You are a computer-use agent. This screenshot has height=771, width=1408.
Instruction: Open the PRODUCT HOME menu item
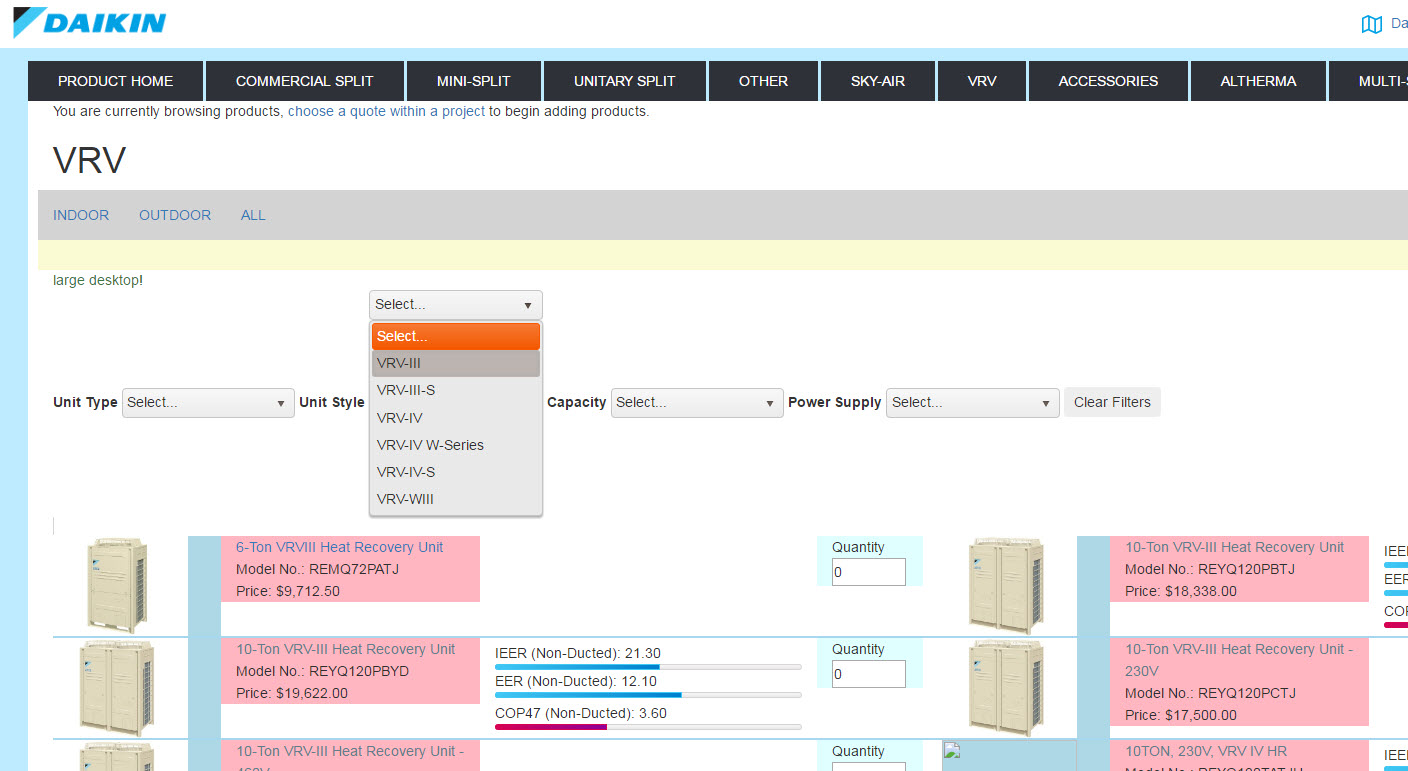coord(115,81)
